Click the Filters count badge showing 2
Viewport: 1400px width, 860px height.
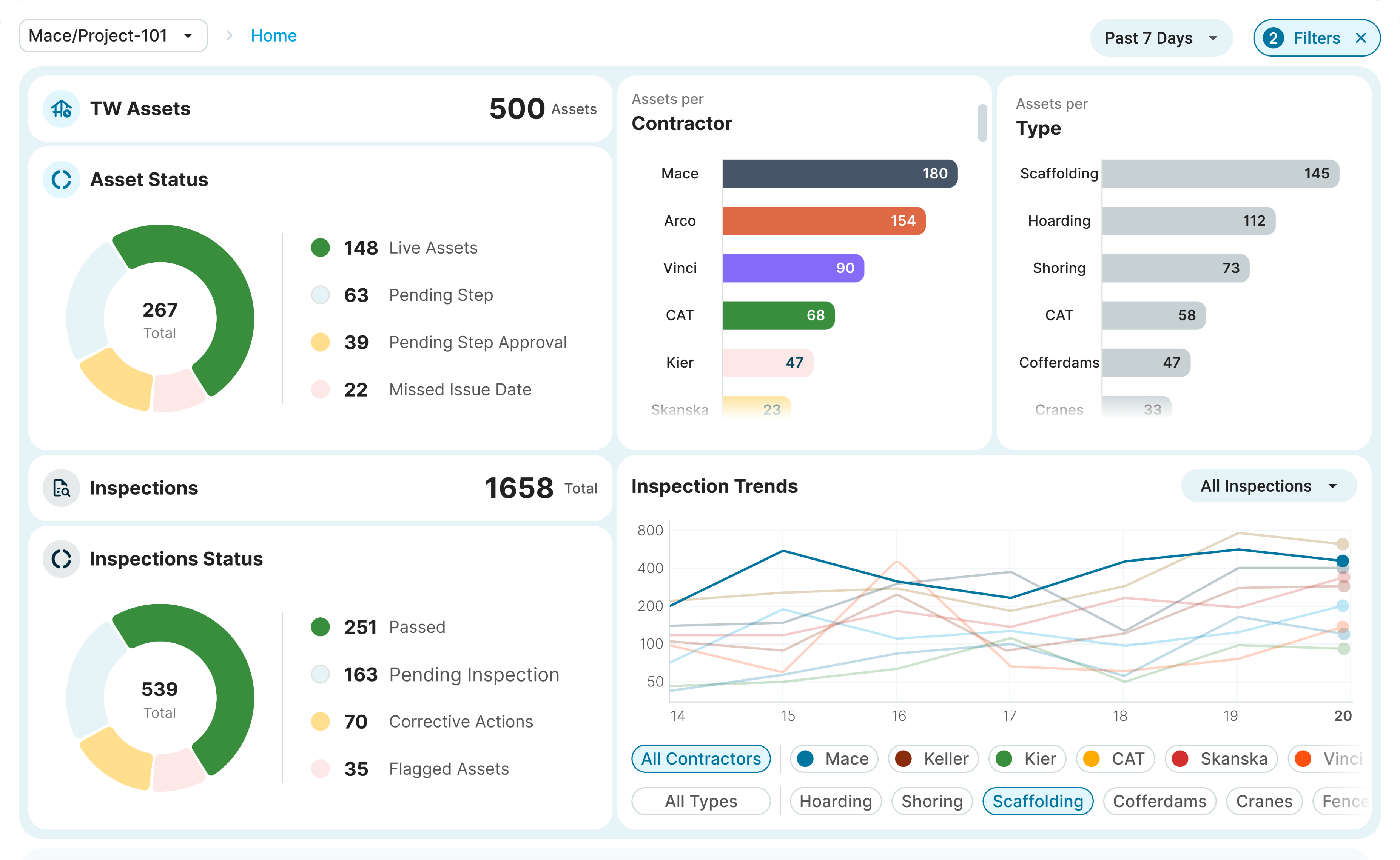coord(1273,38)
